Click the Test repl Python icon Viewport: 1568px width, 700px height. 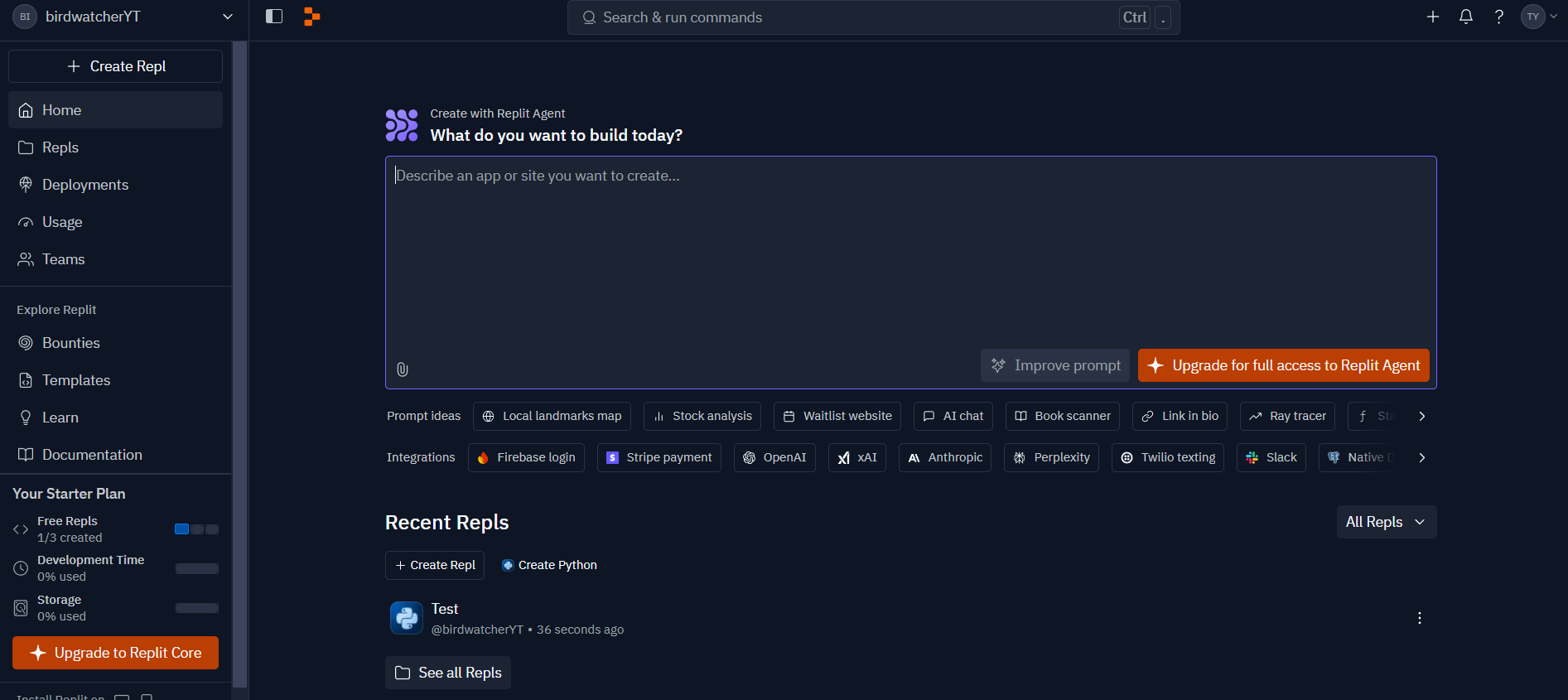point(407,618)
